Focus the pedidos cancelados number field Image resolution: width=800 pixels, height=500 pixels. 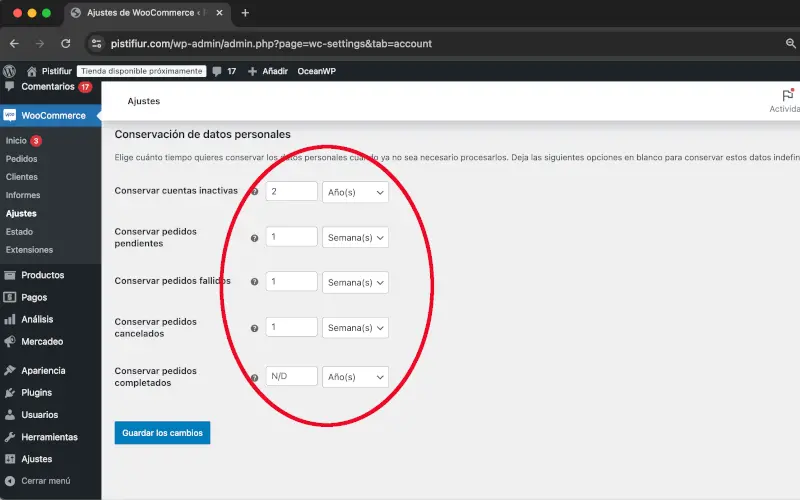[291, 327]
